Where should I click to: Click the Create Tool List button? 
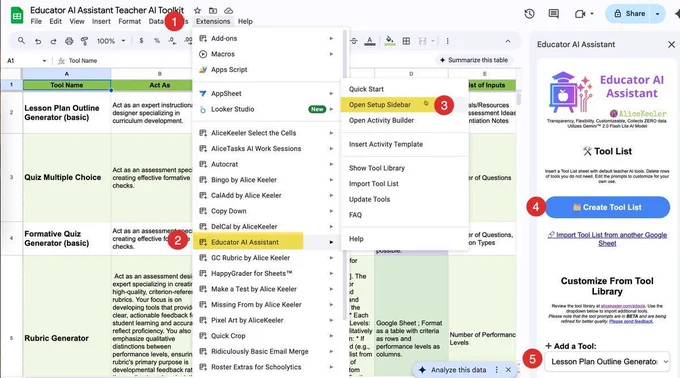(x=607, y=207)
